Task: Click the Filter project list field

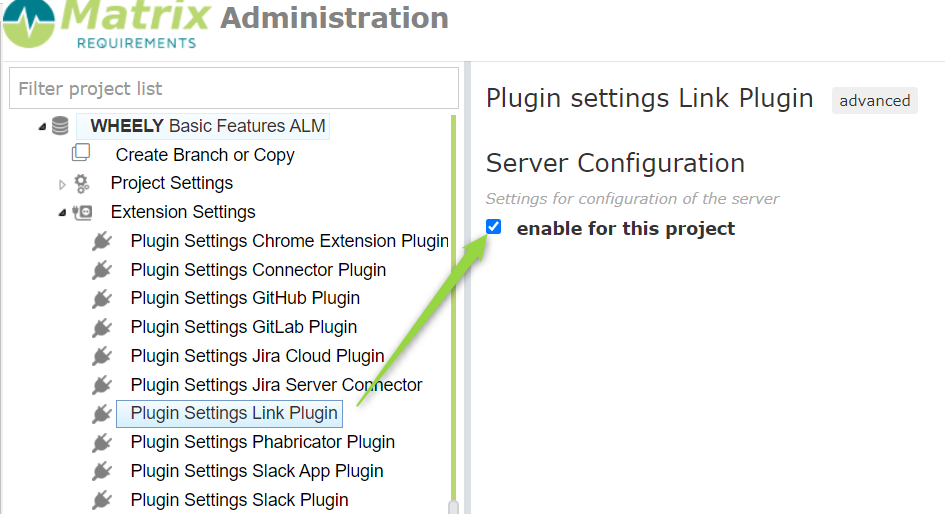Action: 233,89
